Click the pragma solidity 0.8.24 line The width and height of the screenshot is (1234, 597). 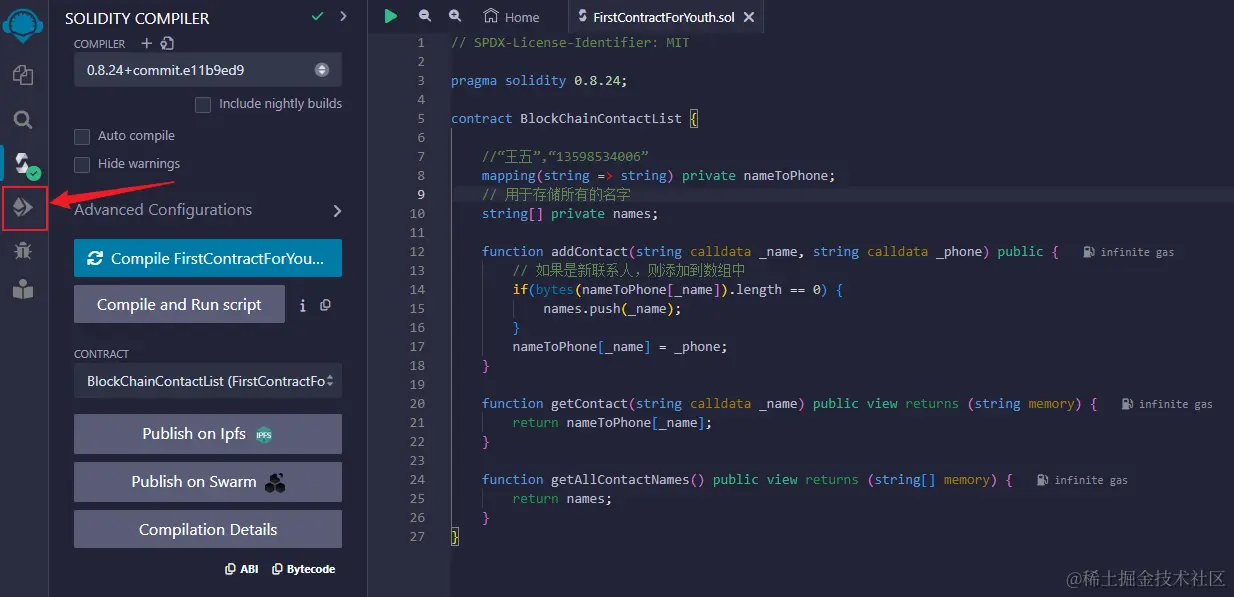(538, 80)
